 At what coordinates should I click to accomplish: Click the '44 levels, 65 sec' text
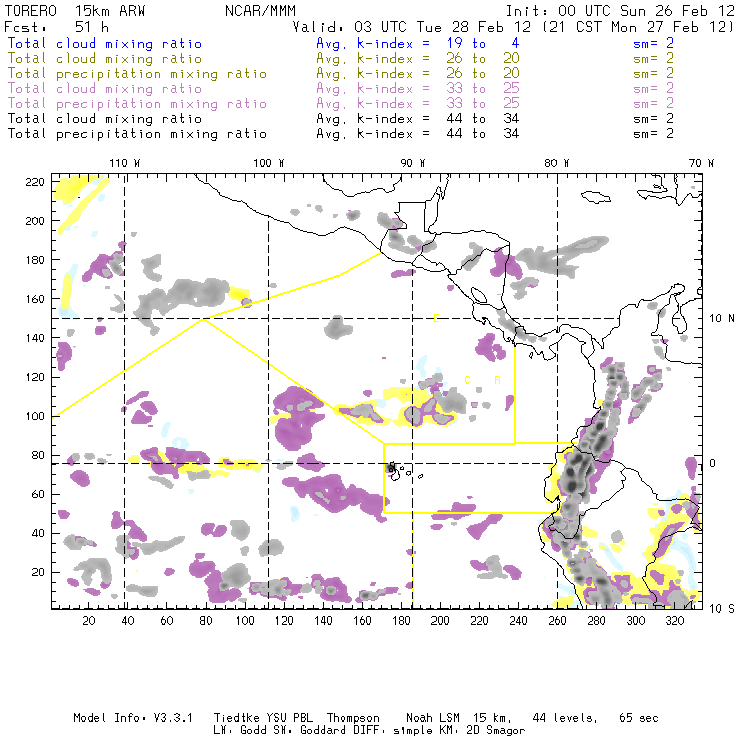click(x=595, y=718)
